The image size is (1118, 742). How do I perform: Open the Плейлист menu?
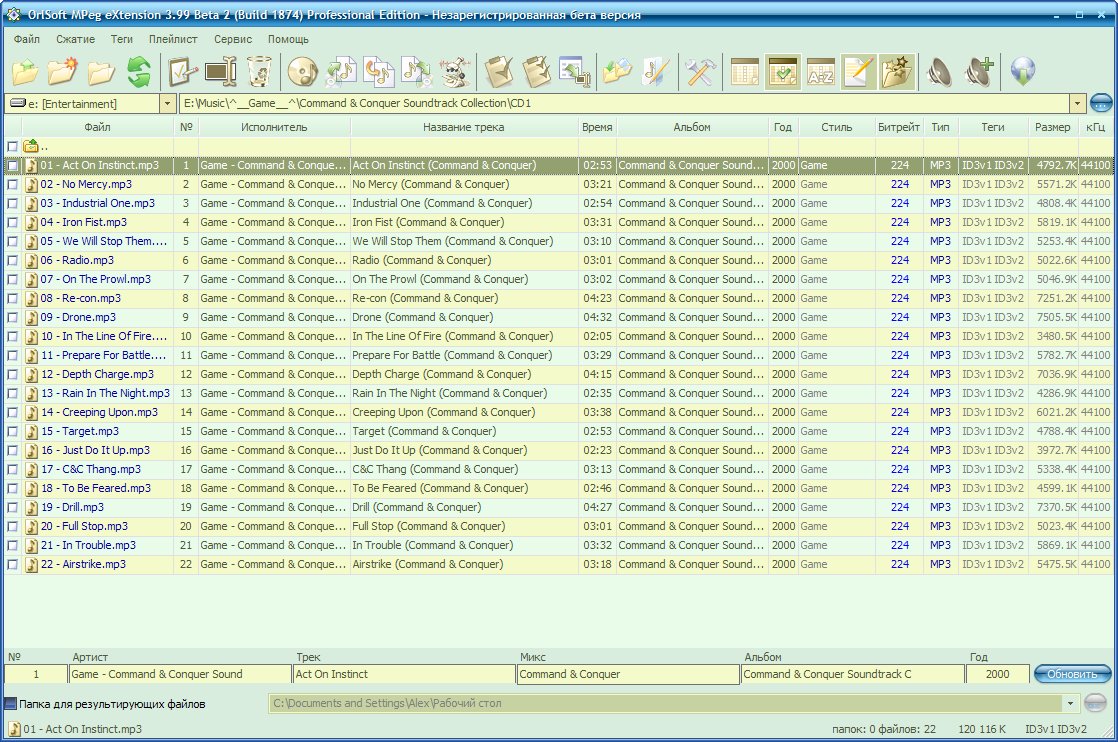pos(173,39)
